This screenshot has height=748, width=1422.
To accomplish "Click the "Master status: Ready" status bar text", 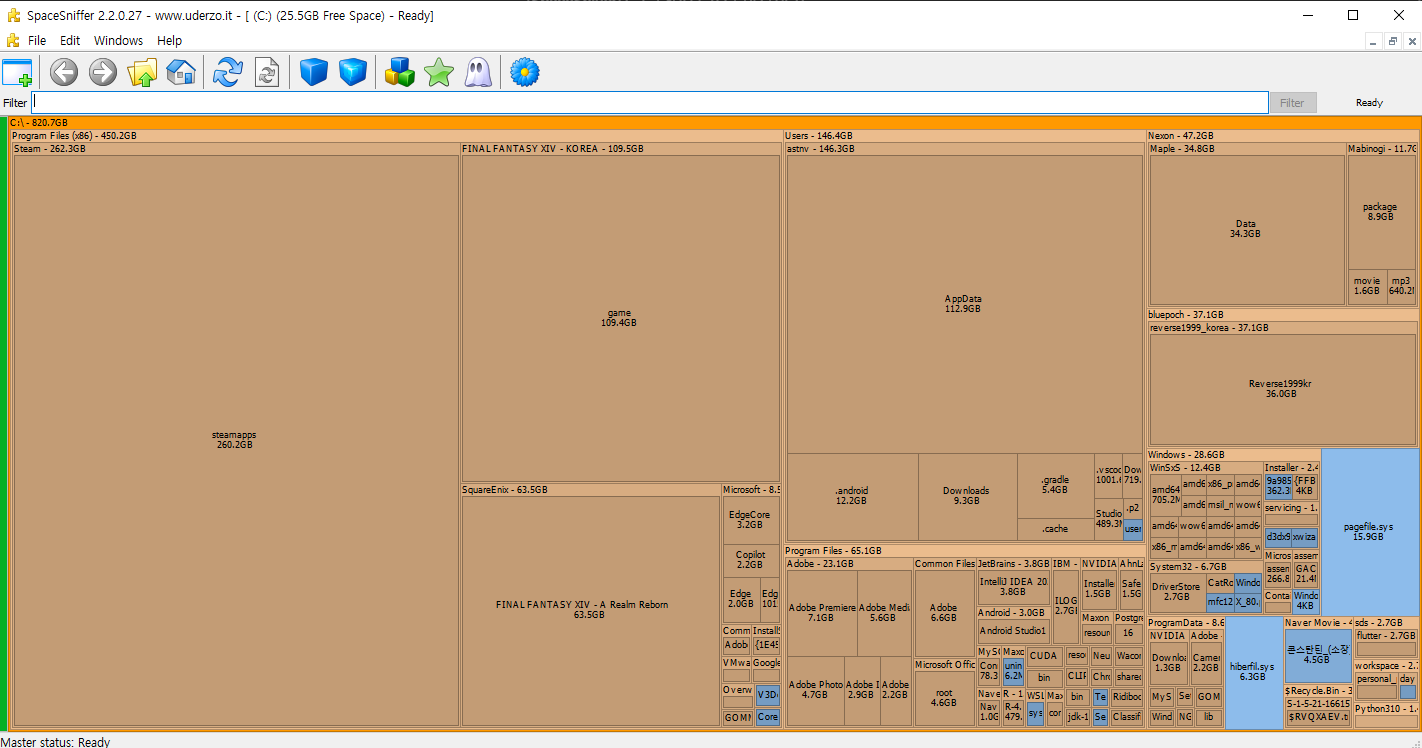I will (55, 741).
